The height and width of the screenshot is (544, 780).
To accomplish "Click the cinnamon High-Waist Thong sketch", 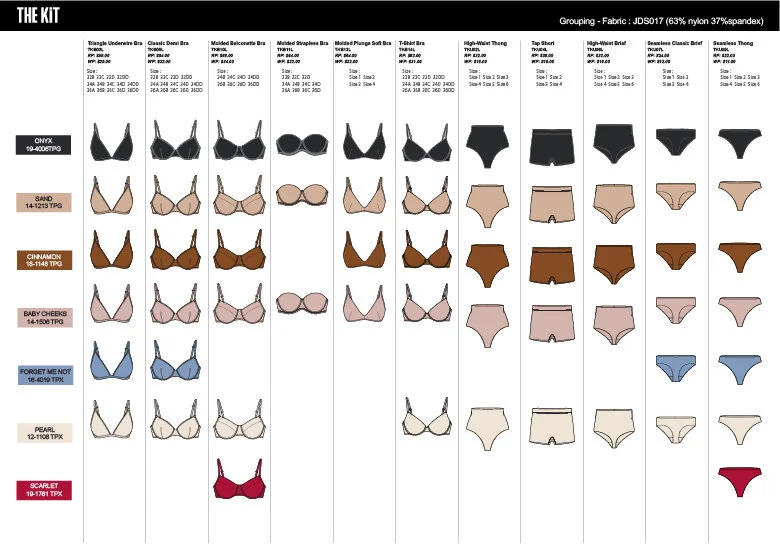I will click(x=488, y=266).
